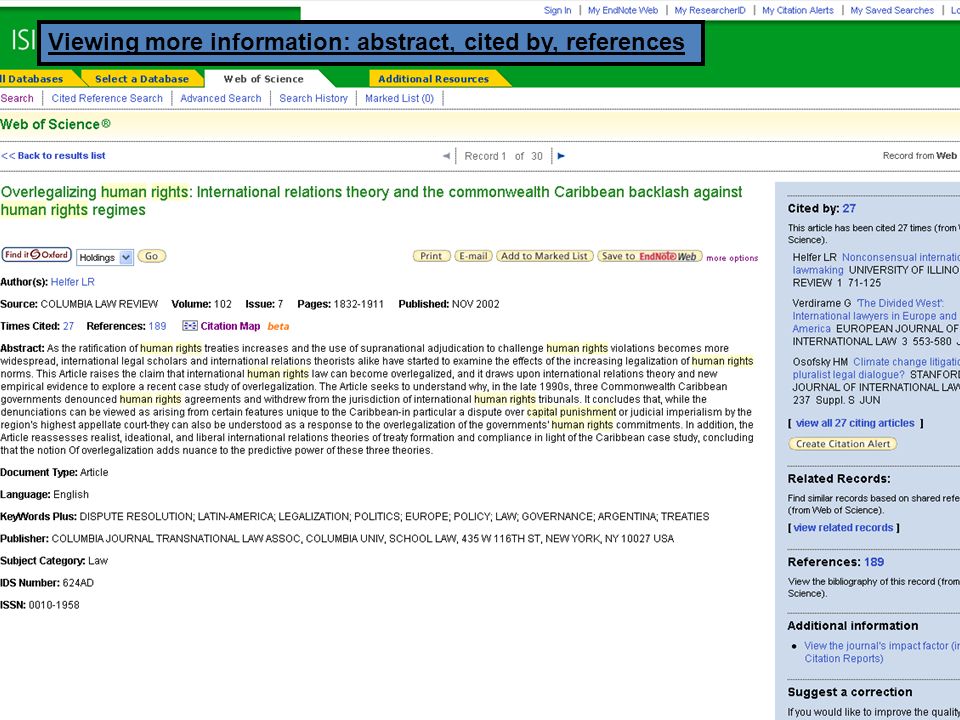Save record to EndNote Web
The width and height of the screenshot is (960, 720).
pyautogui.click(x=650, y=256)
